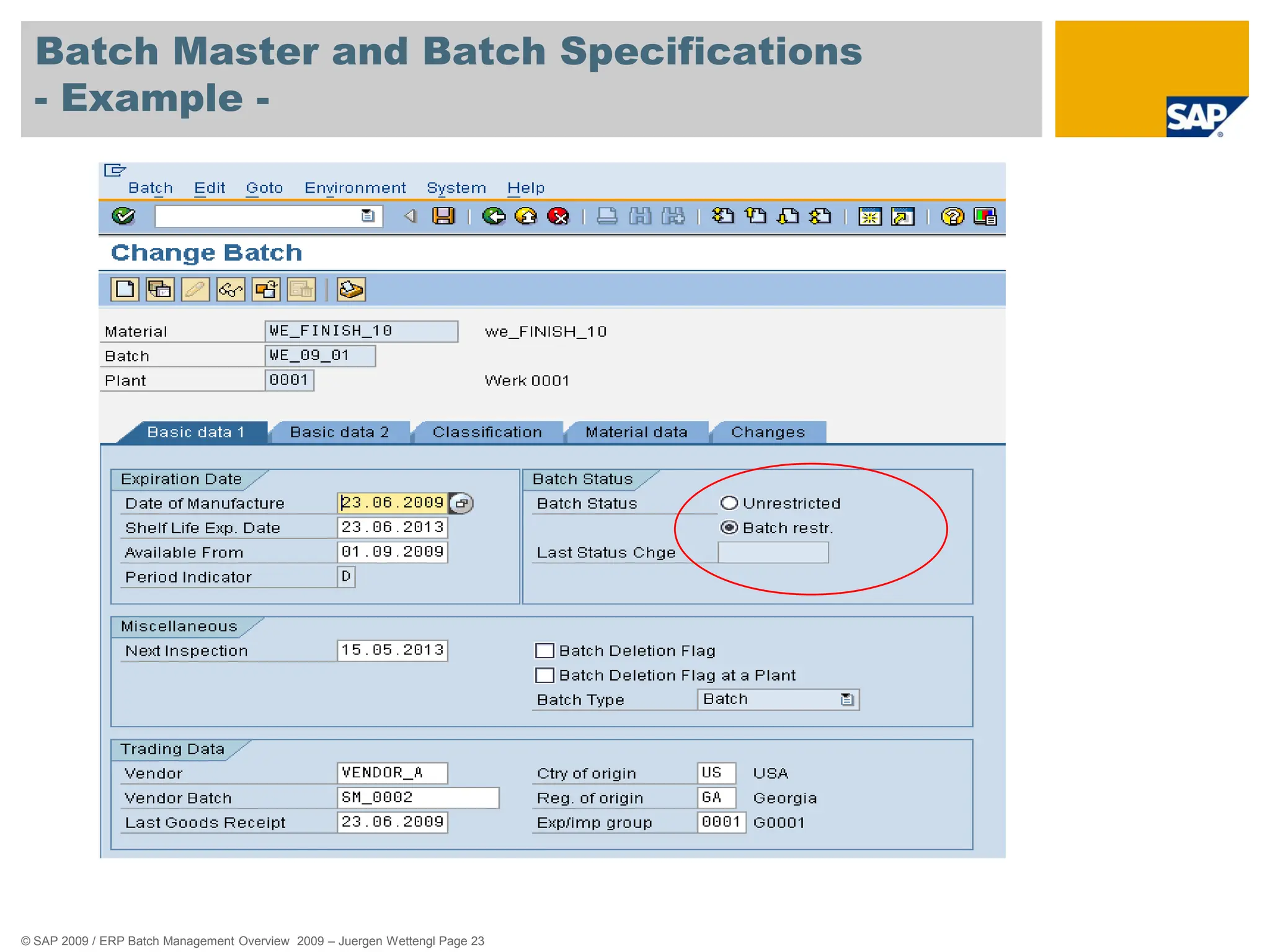Click the Create batch blank page icon
Image resolution: width=1270 pixels, height=952 pixels.
click(x=125, y=289)
